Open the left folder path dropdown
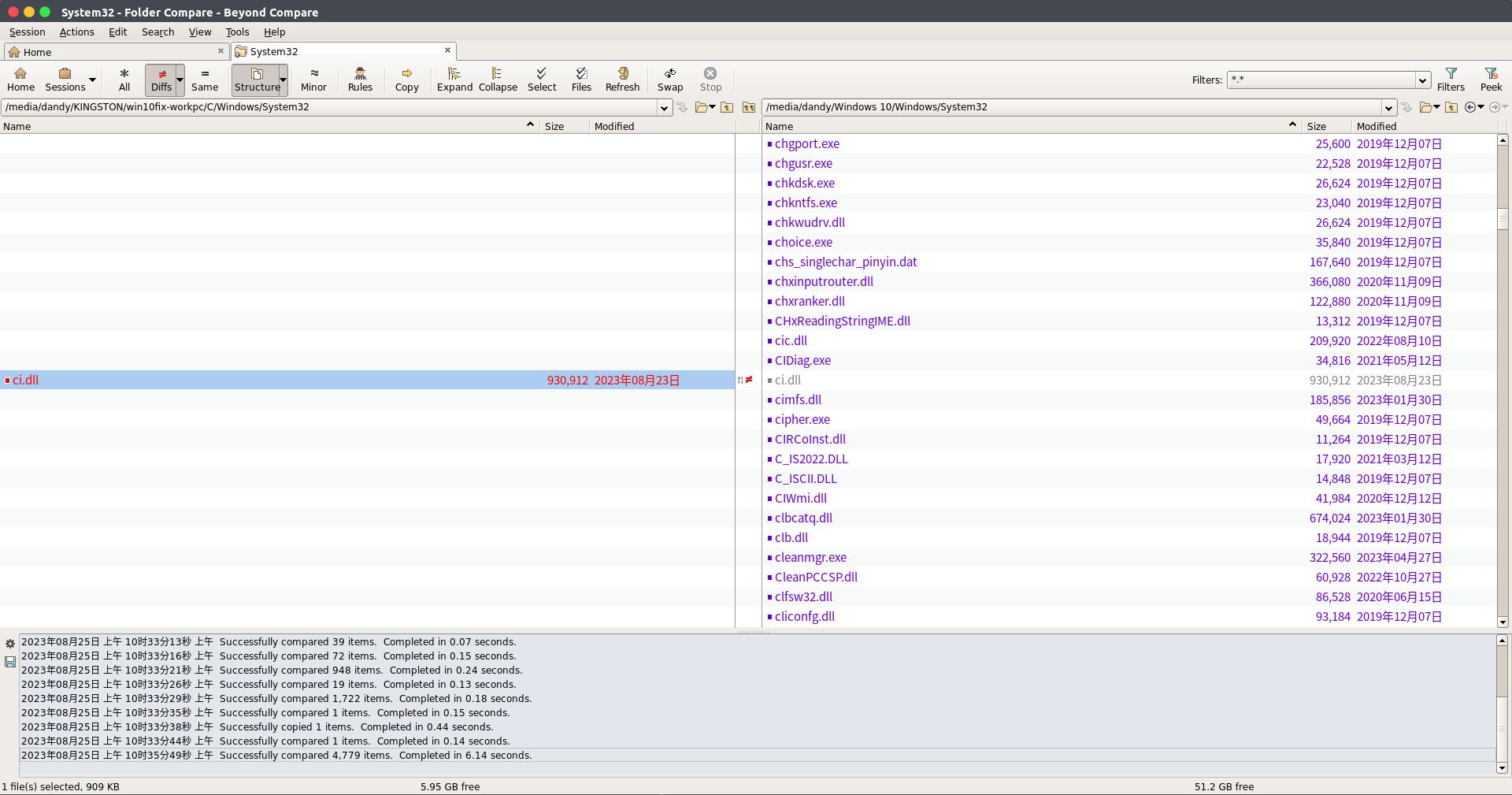The height and width of the screenshot is (795, 1512). (x=664, y=108)
